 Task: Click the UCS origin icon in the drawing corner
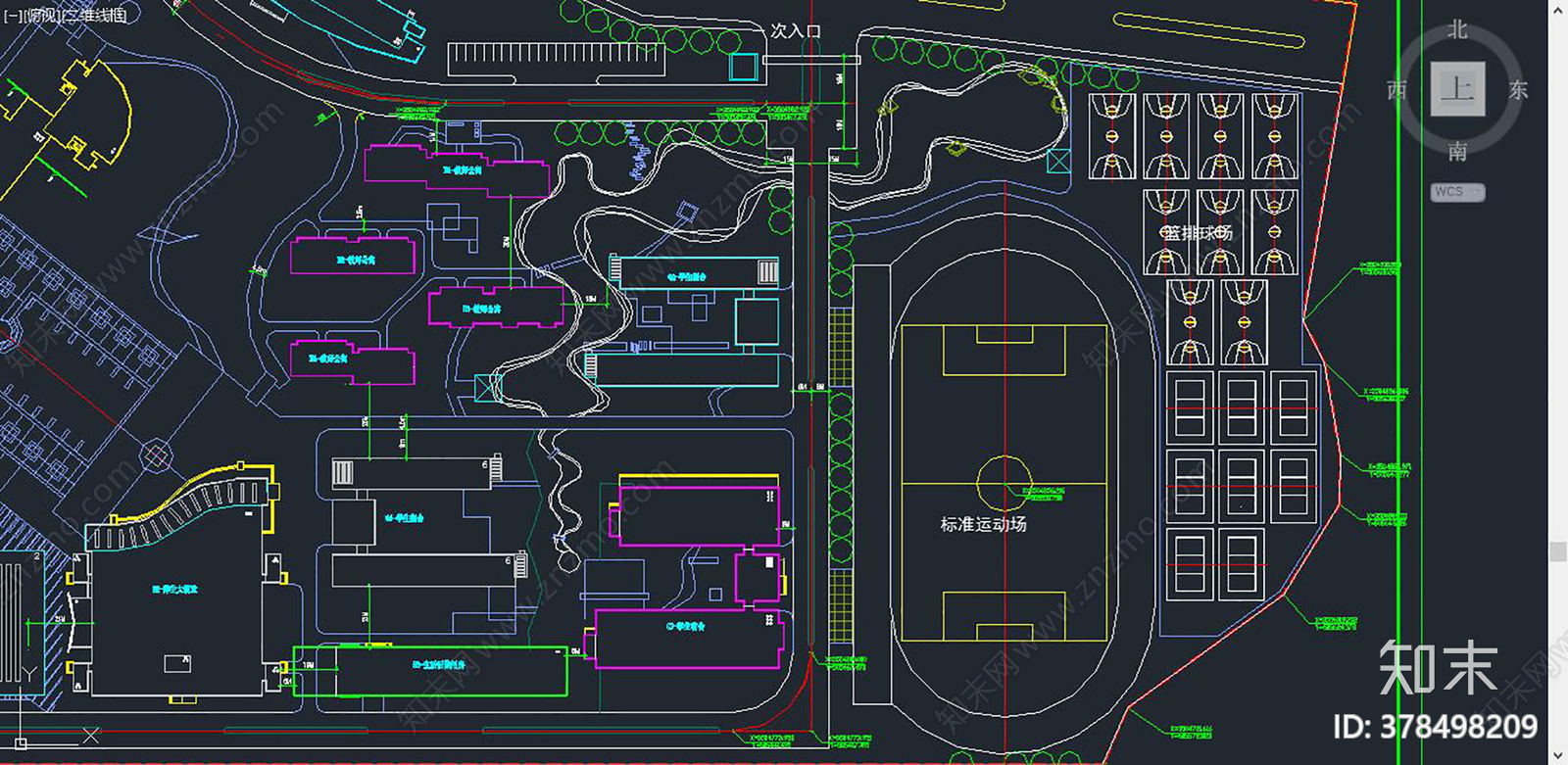[x=20, y=744]
